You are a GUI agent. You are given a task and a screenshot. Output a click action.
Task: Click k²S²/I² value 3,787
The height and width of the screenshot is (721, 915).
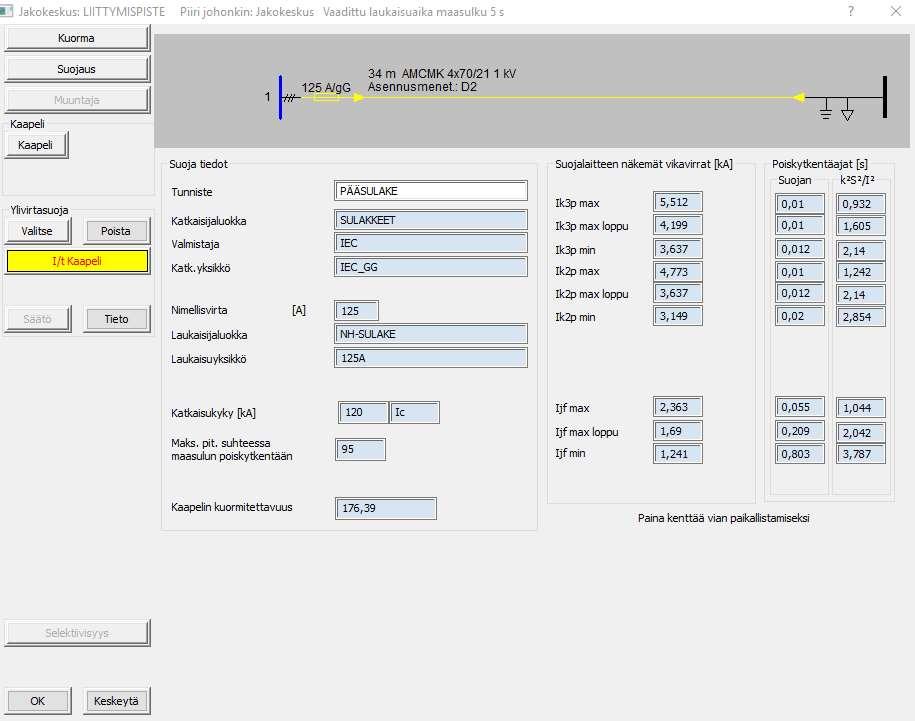(x=861, y=454)
